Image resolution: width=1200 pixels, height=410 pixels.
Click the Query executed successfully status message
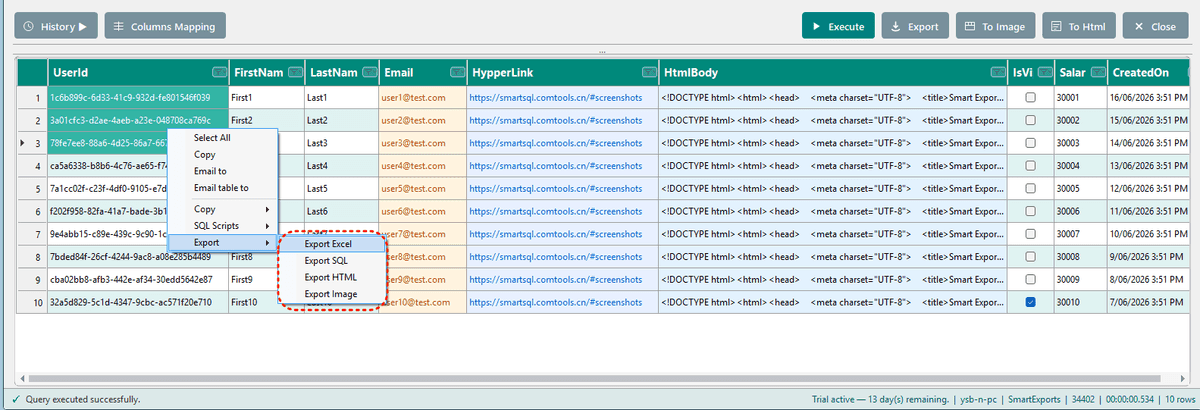tap(82, 399)
